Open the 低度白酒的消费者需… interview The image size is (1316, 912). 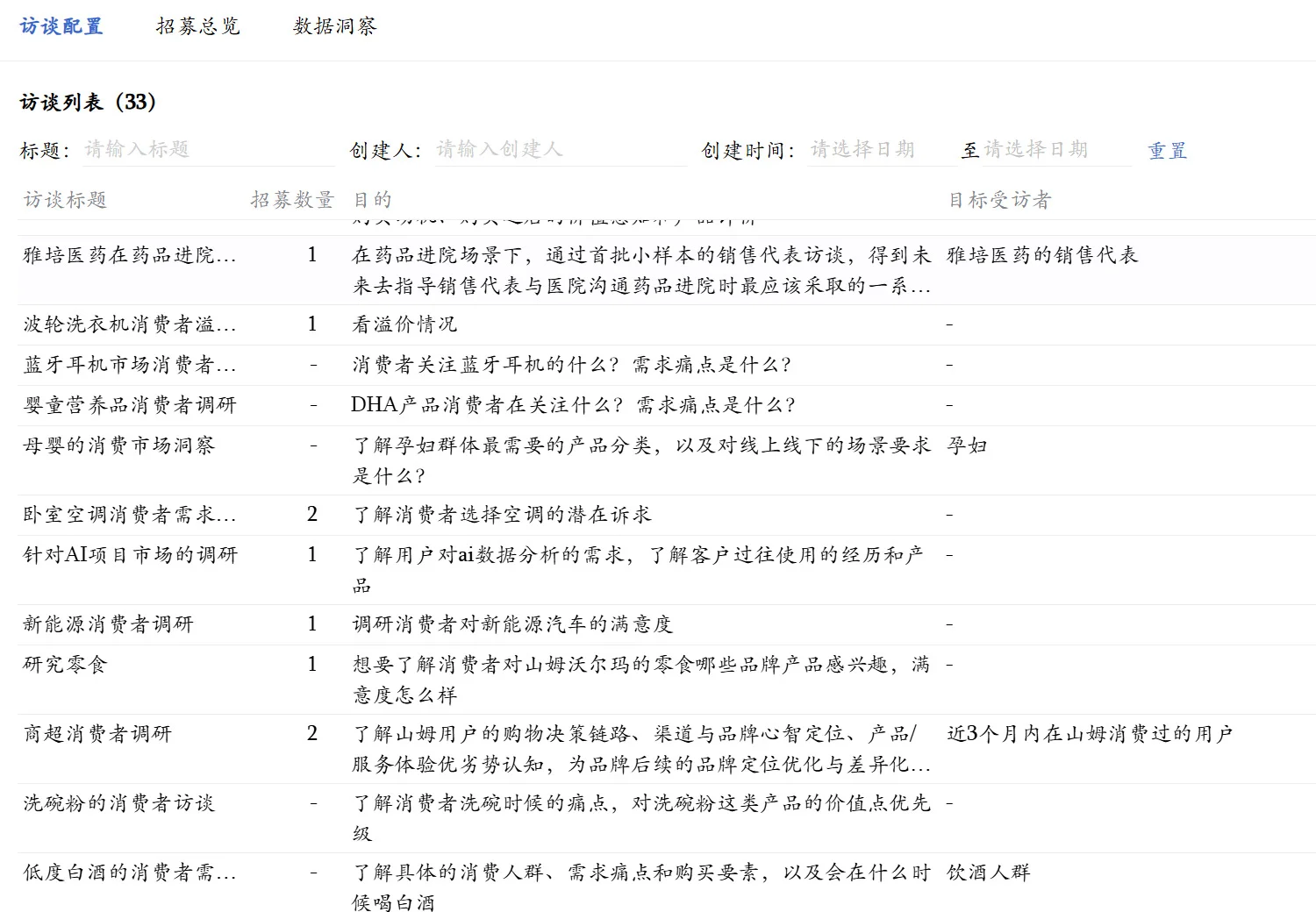(x=130, y=873)
